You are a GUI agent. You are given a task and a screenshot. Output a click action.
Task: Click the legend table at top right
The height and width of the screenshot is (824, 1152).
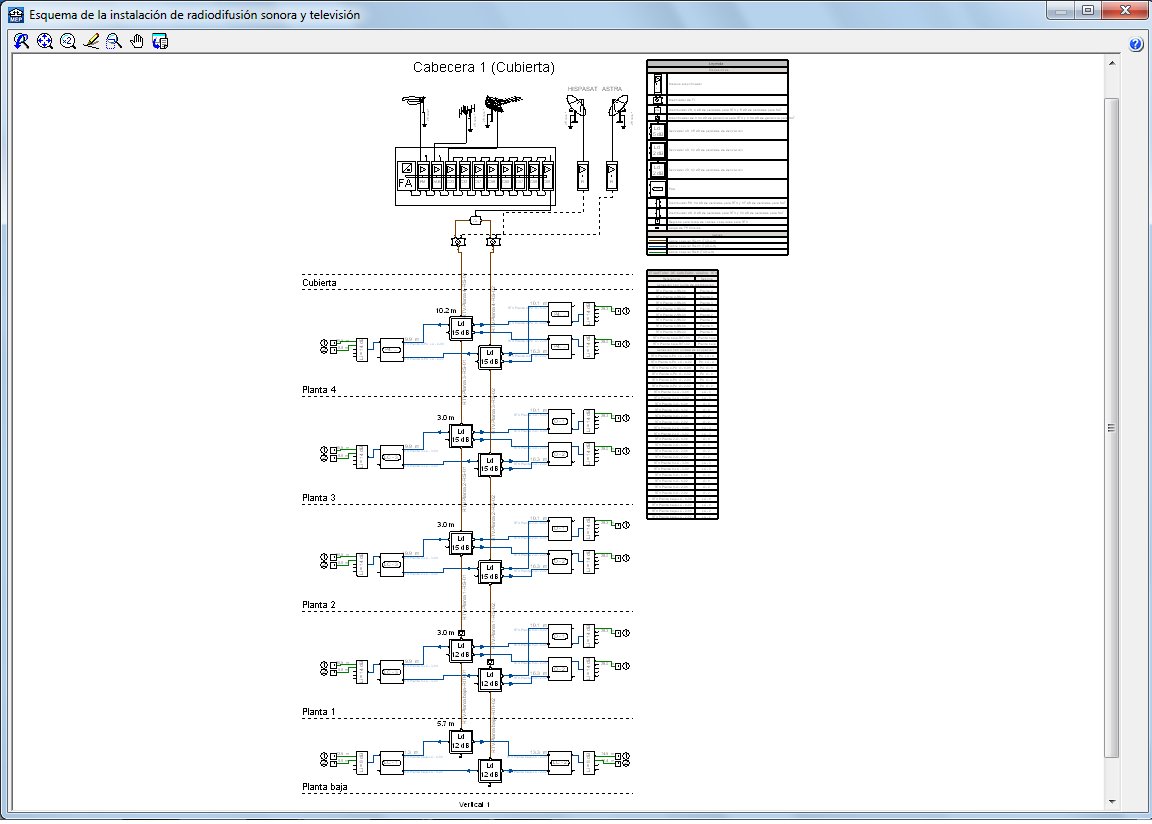[717, 158]
